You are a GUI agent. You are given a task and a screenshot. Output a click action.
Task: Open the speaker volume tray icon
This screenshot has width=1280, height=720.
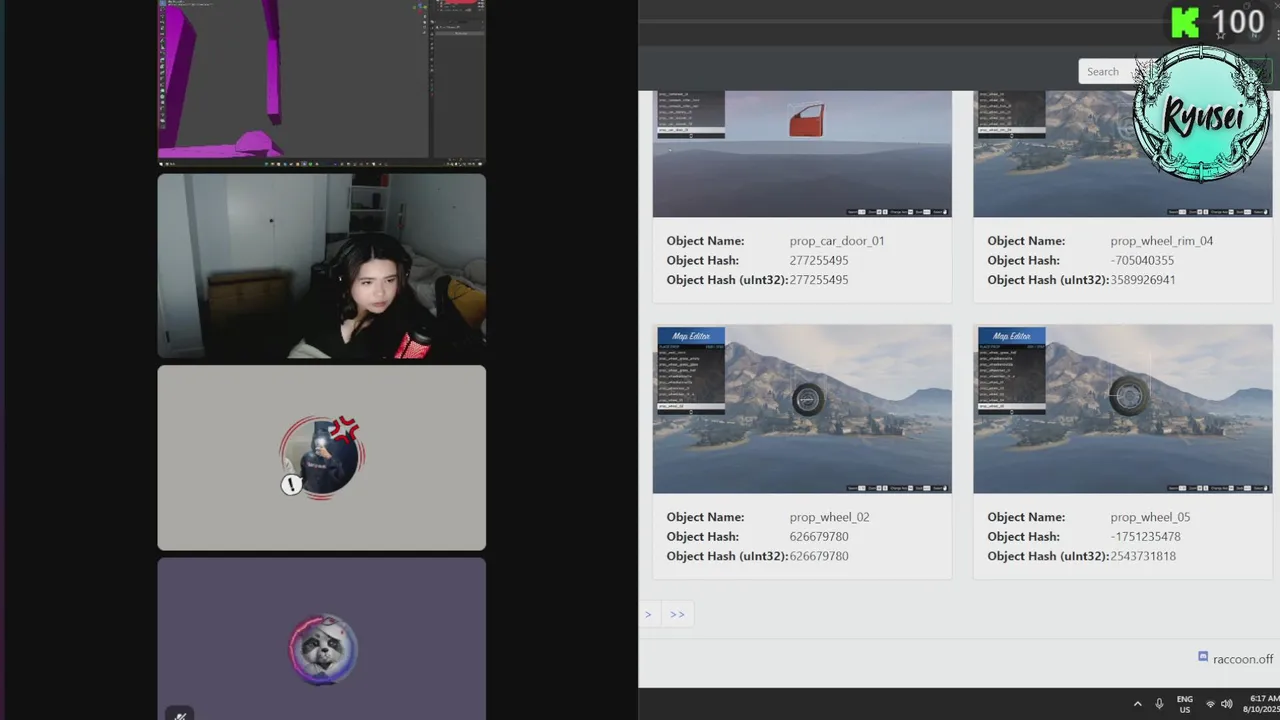(x=1227, y=704)
